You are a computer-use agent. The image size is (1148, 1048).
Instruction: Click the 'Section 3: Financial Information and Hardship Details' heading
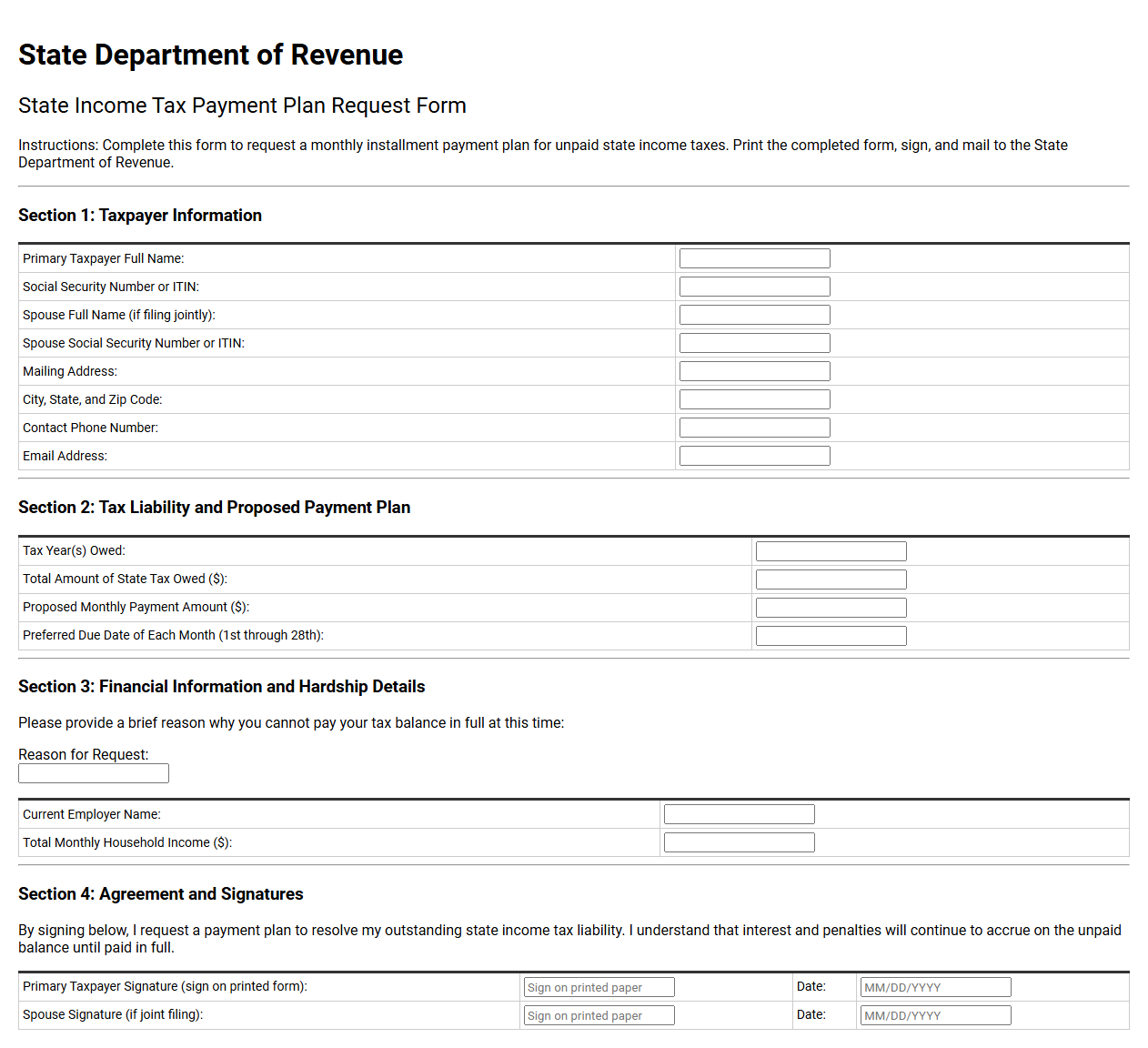222,687
